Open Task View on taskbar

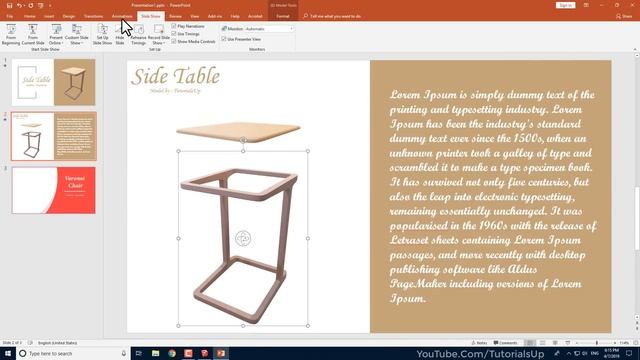(139, 353)
